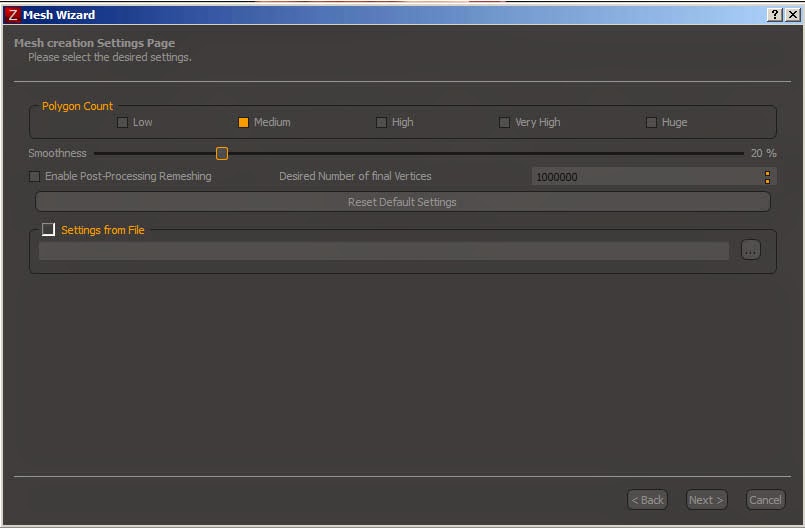The width and height of the screenshot is (805, 528).
Task: Go to the previous page with Back
Action: [x=647, y=500]
